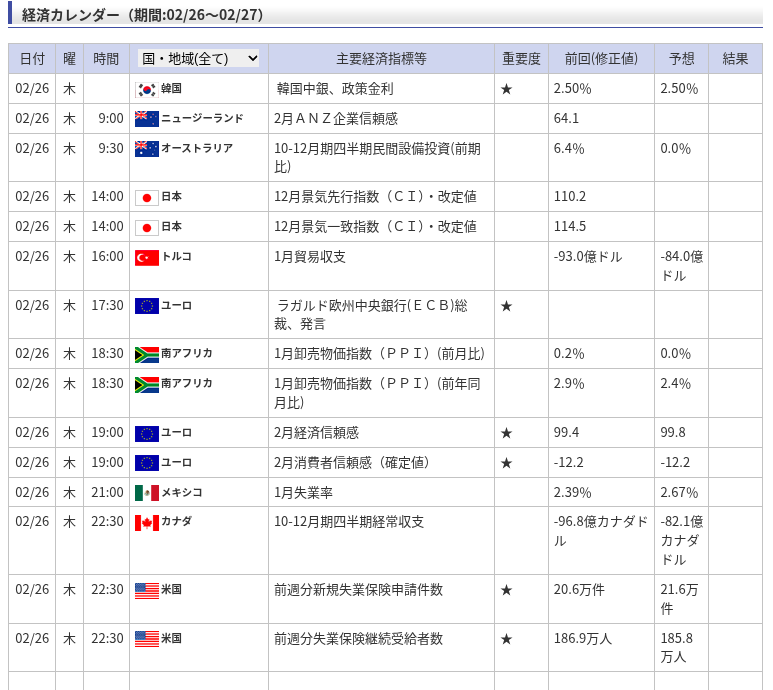
Task: Click the importance star for 韓国中銀、政策金利
Action: coord(506,89)
